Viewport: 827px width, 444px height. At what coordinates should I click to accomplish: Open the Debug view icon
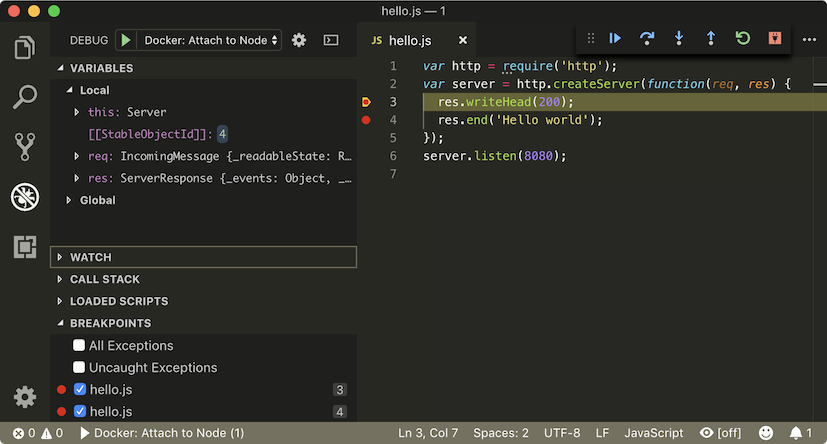(x=25, y=197)
